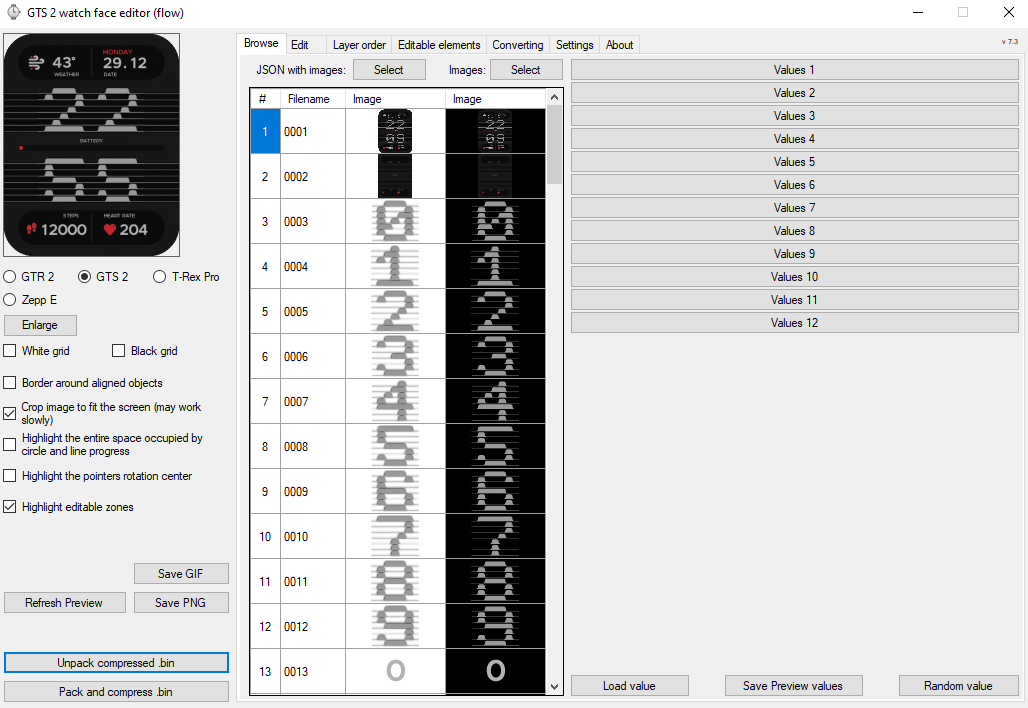The image size is (1028, 708).
Task: Expand the Values 1 section
Action: click(795, 69)
